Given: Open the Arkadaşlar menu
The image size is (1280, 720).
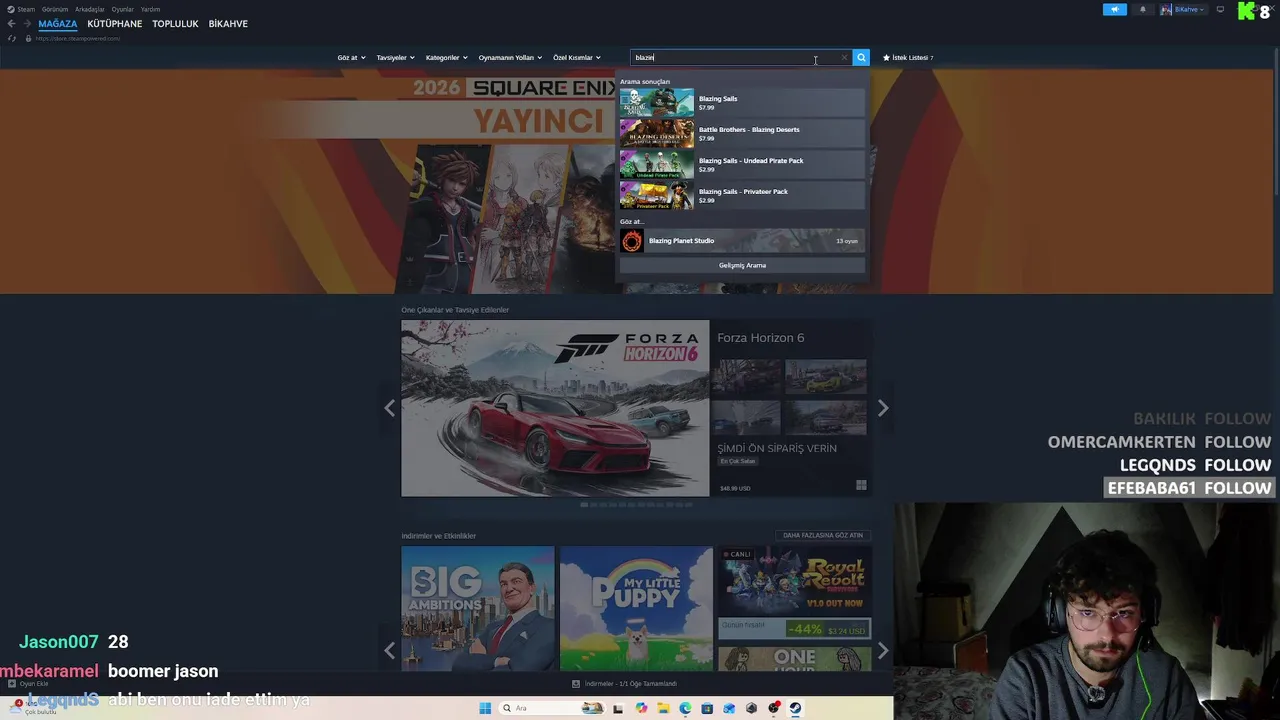Looking at the screenshot, I should (89, 9).
